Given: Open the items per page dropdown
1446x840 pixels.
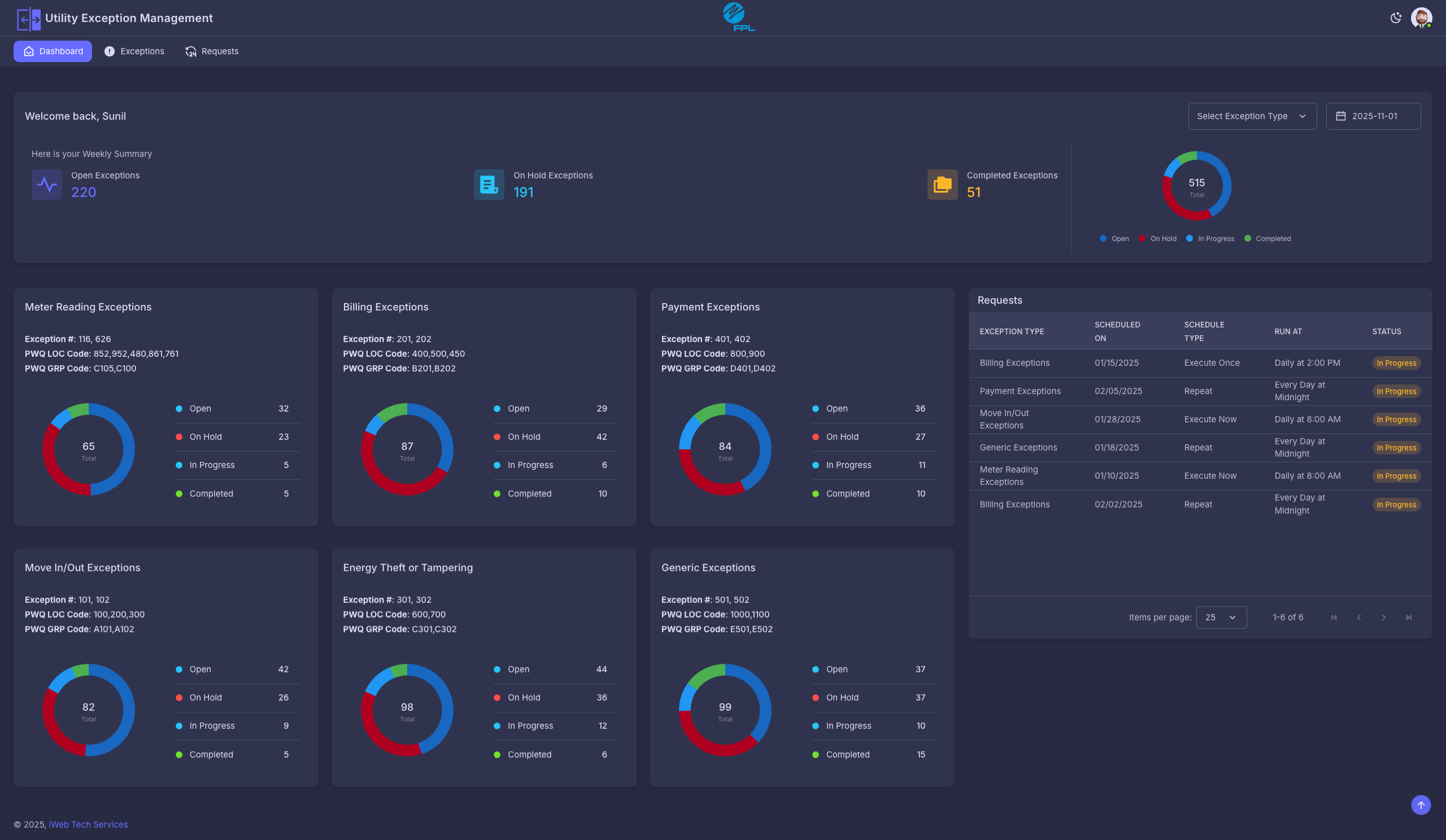Looking at the screenshot, I should [x=1221, y=618].
